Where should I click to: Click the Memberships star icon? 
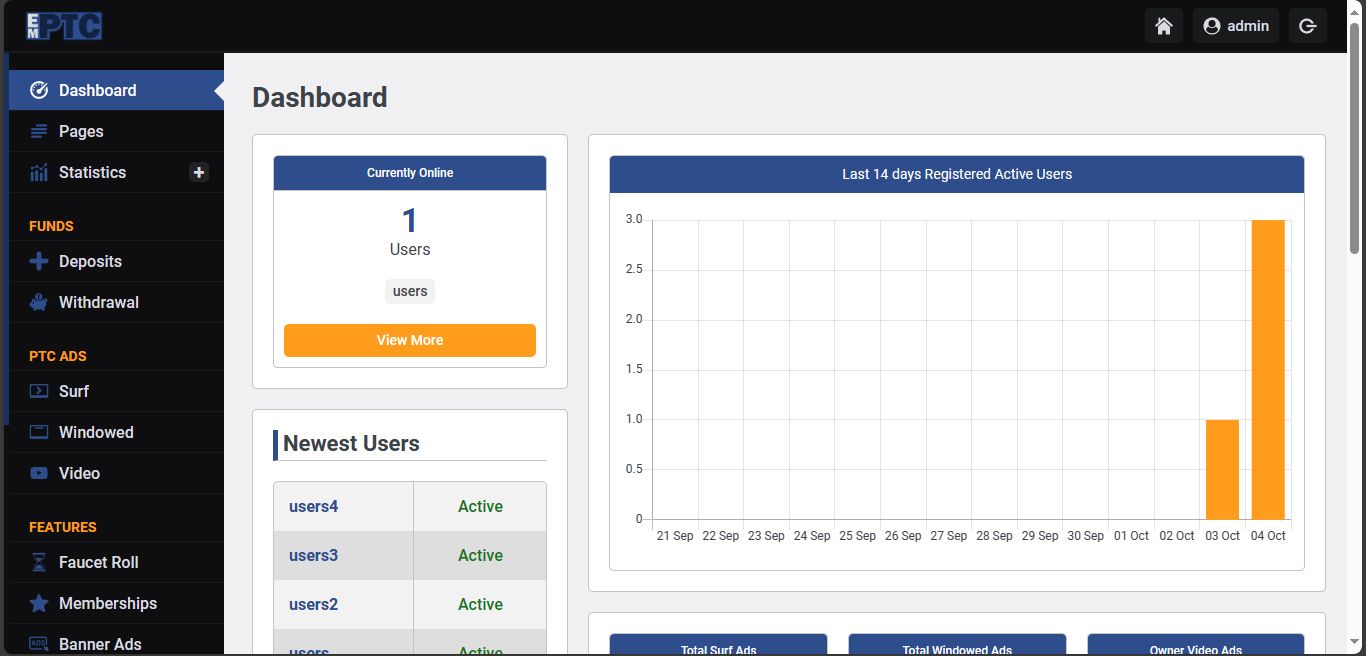click(39, 603)
